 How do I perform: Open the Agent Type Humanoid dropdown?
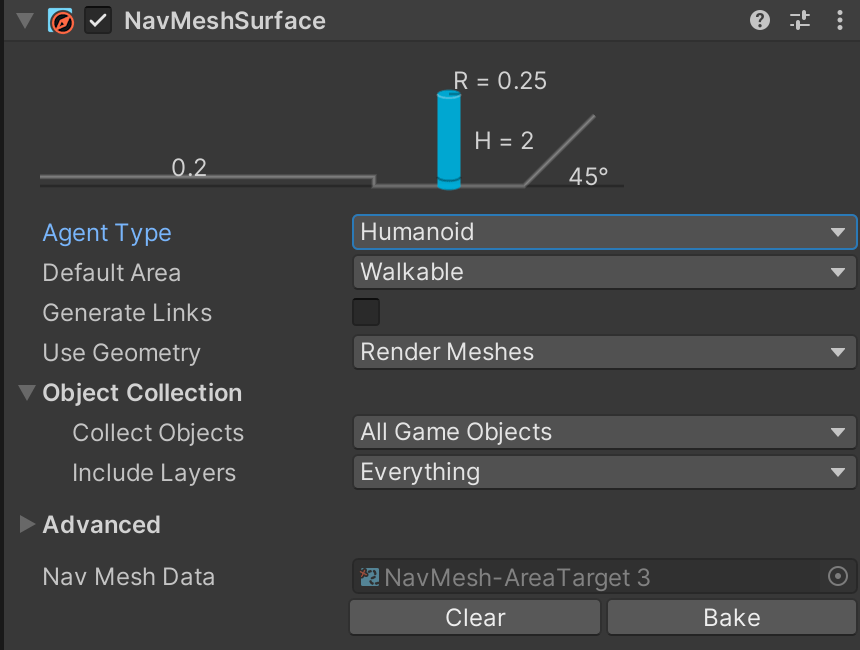604,232
